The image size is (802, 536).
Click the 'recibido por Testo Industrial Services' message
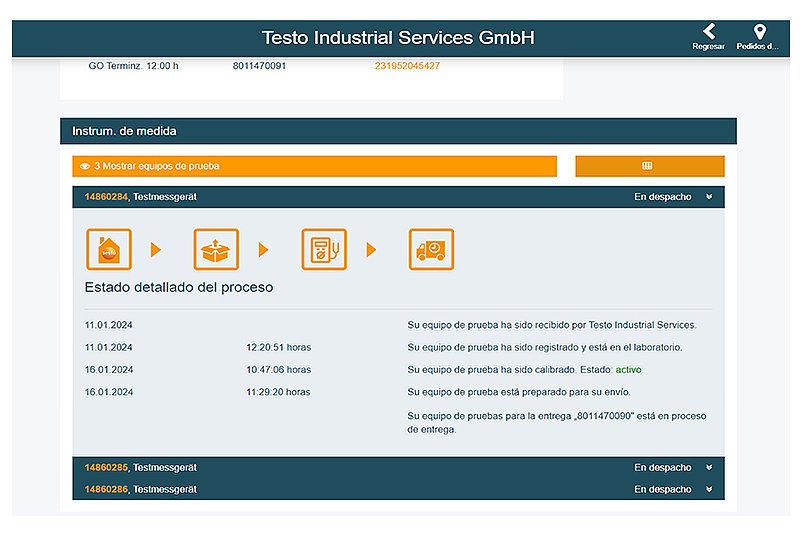point(552,325)
